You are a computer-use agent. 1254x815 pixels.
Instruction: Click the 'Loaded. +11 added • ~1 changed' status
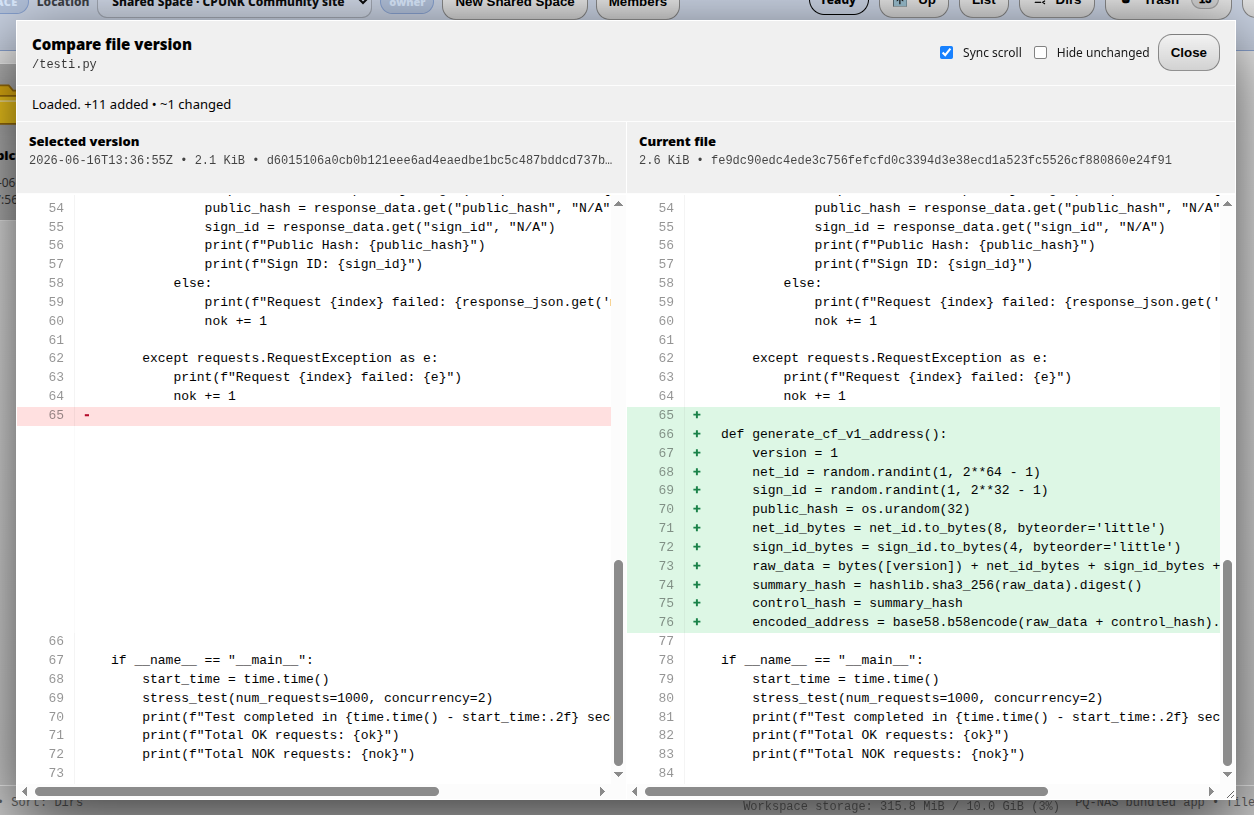click(131, 104)
